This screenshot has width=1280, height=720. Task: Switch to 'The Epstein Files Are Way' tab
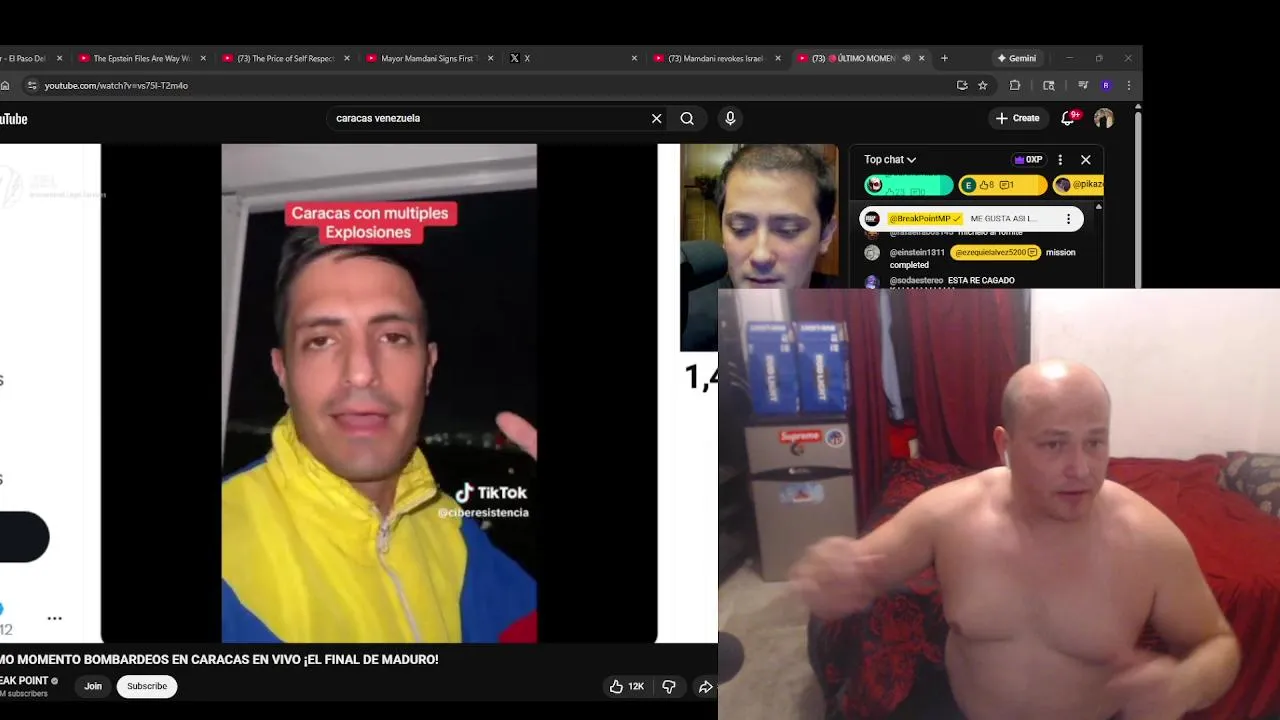pyautogui.click(x=140, y=58)
